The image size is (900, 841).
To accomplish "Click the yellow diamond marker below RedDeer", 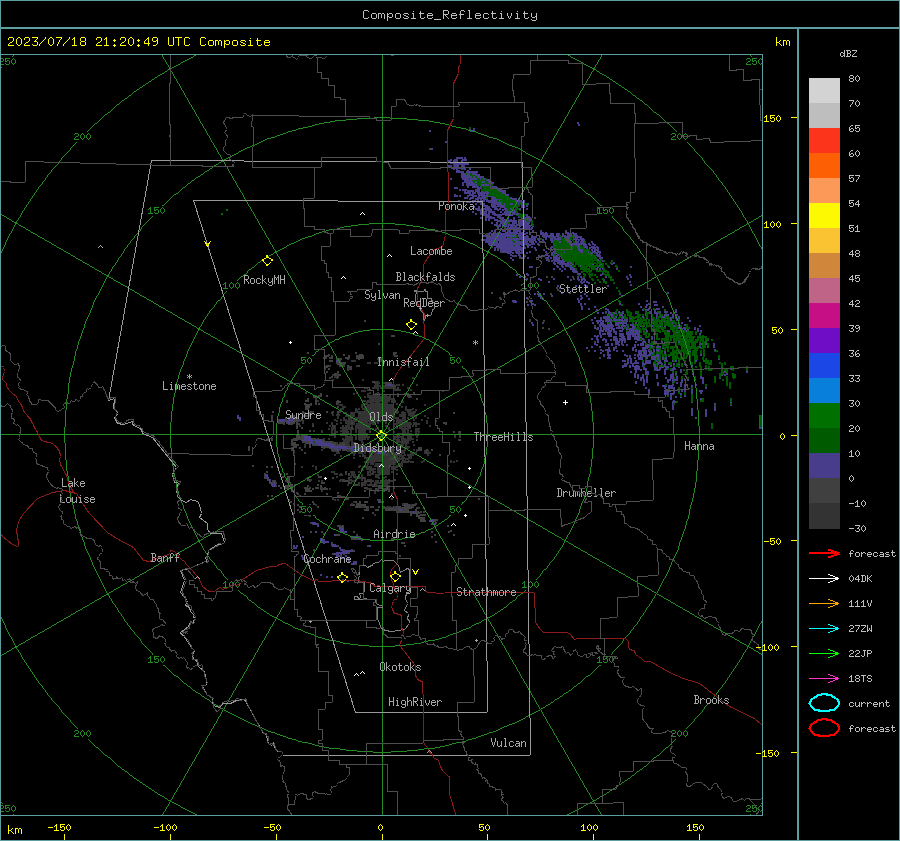I will pyautogui.click(x=411, y=325).
